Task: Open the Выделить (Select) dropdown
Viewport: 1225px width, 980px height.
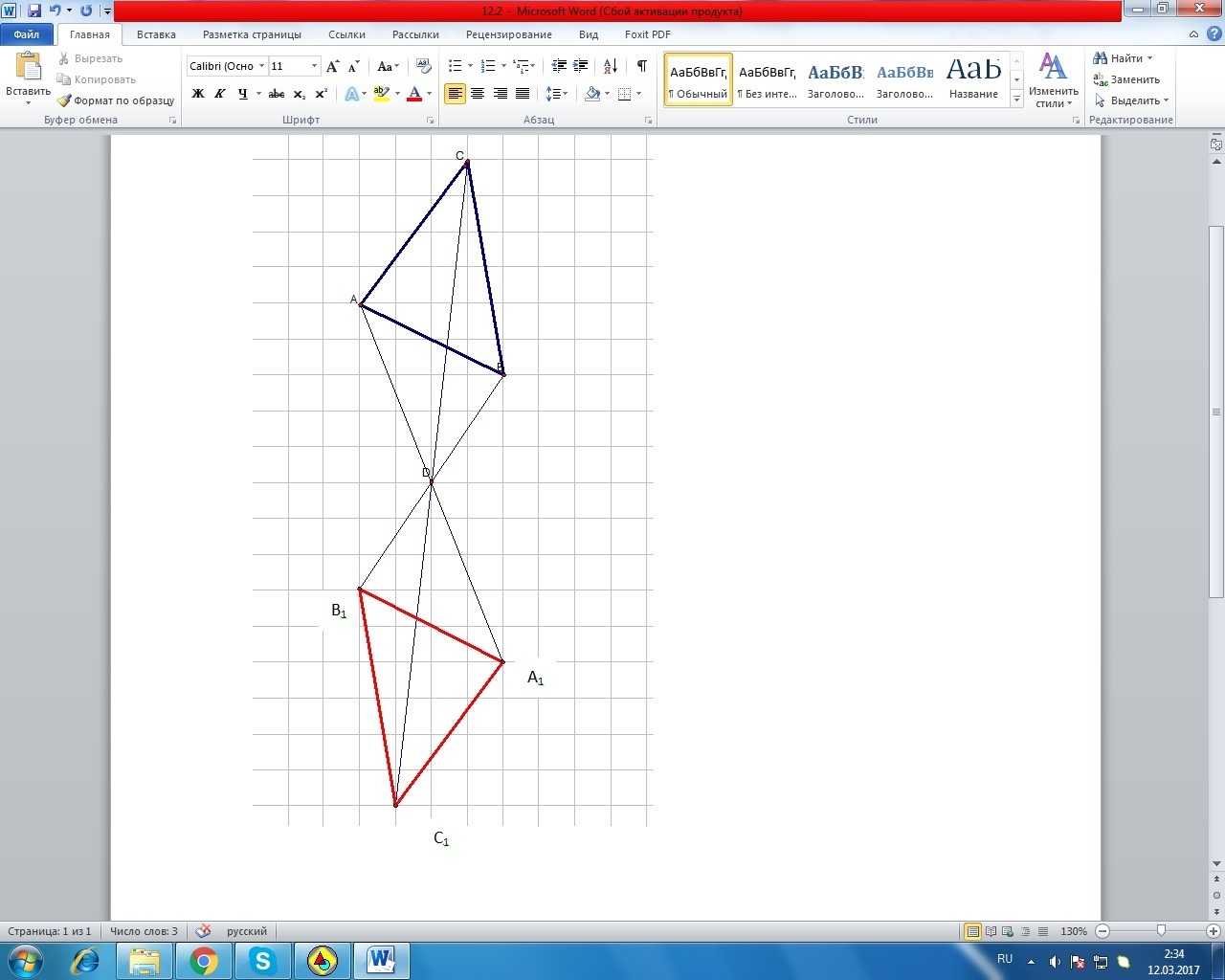Action: (x=1132, y=100)
